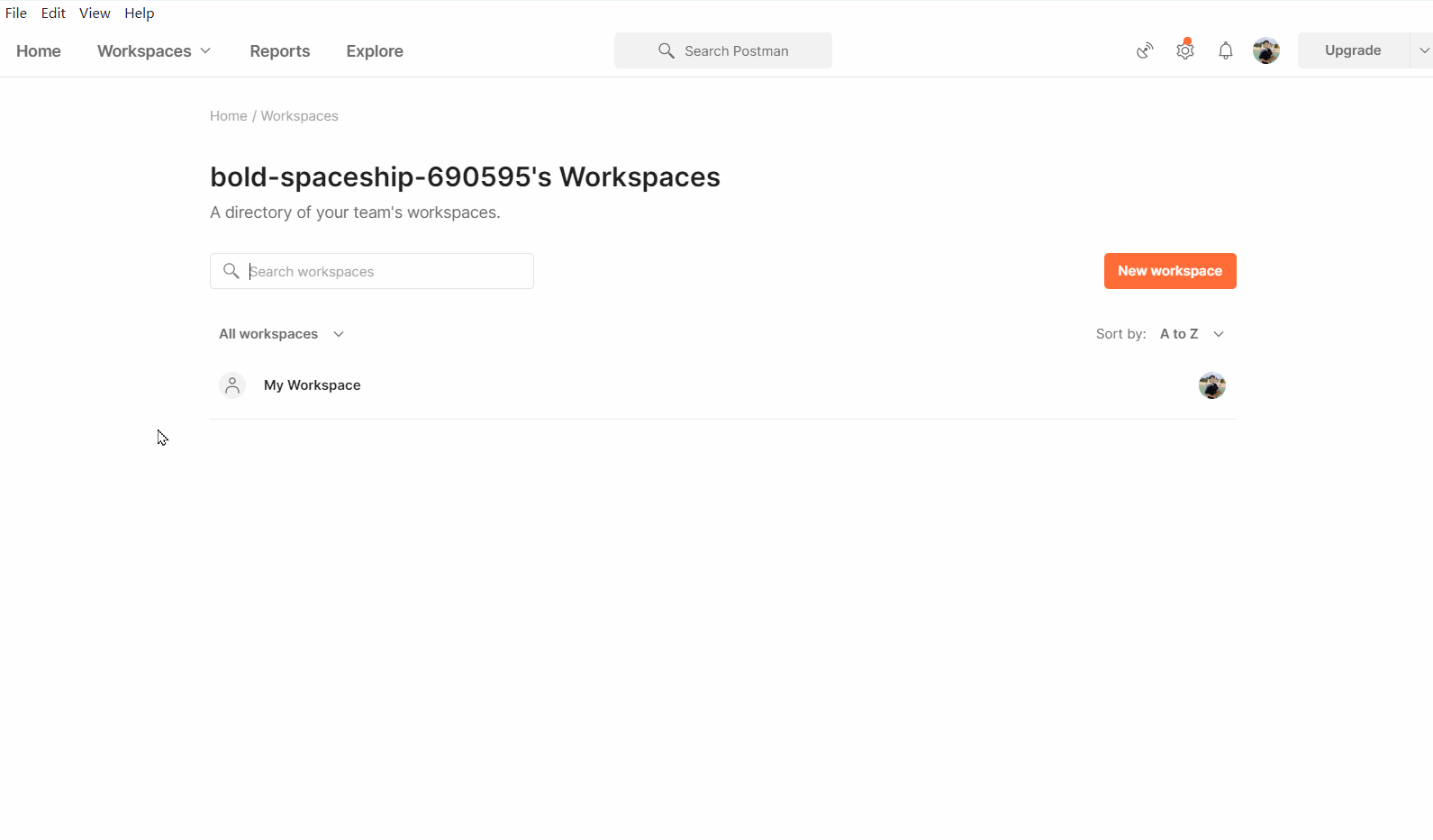Focus the Search workspaces input field
The width and height of the screenshot is (1433, 840).
(372, 271)
